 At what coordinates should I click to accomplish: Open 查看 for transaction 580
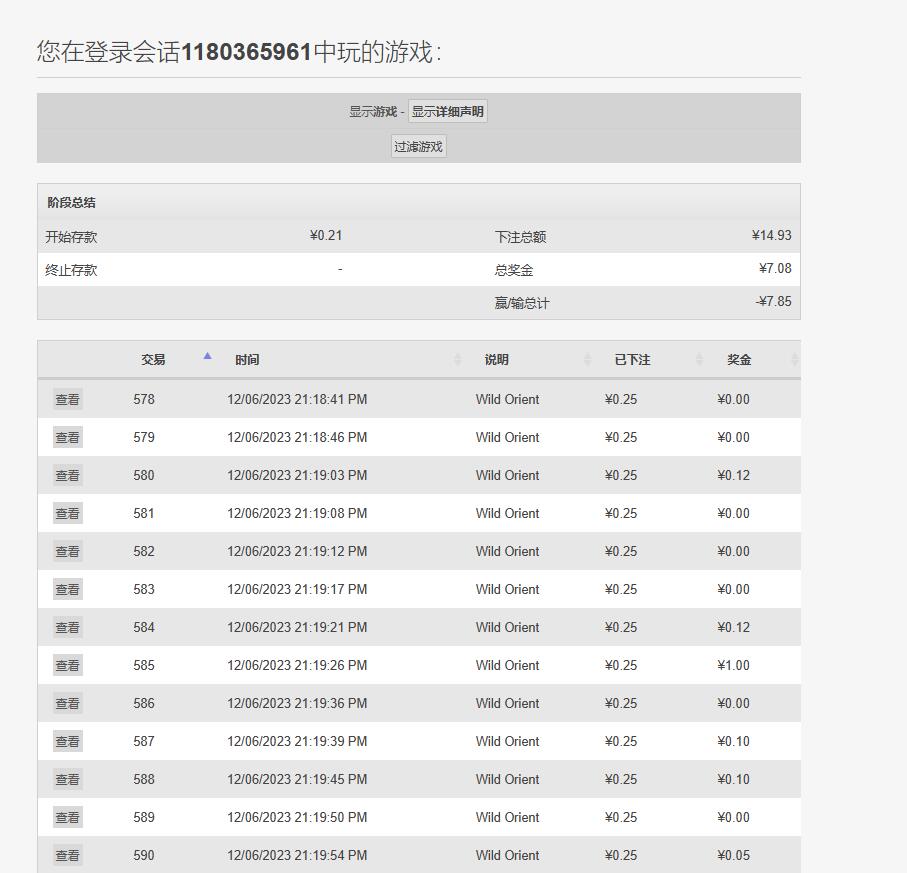pyautogui.click(x=67, y=476)
